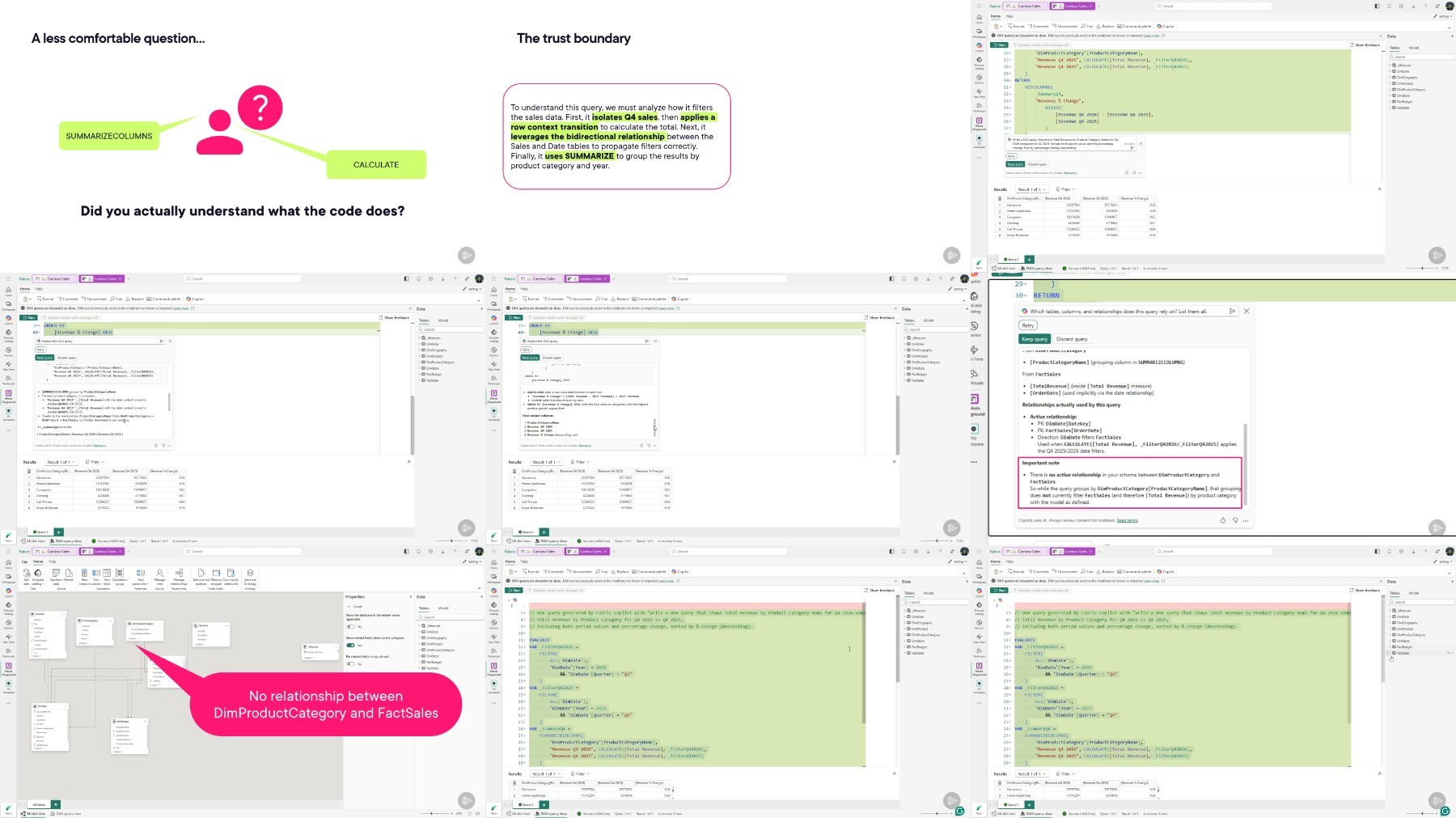Open the Read terms link below the Important note
This screenshot has height=818, width=1456.
[1128, 520]
